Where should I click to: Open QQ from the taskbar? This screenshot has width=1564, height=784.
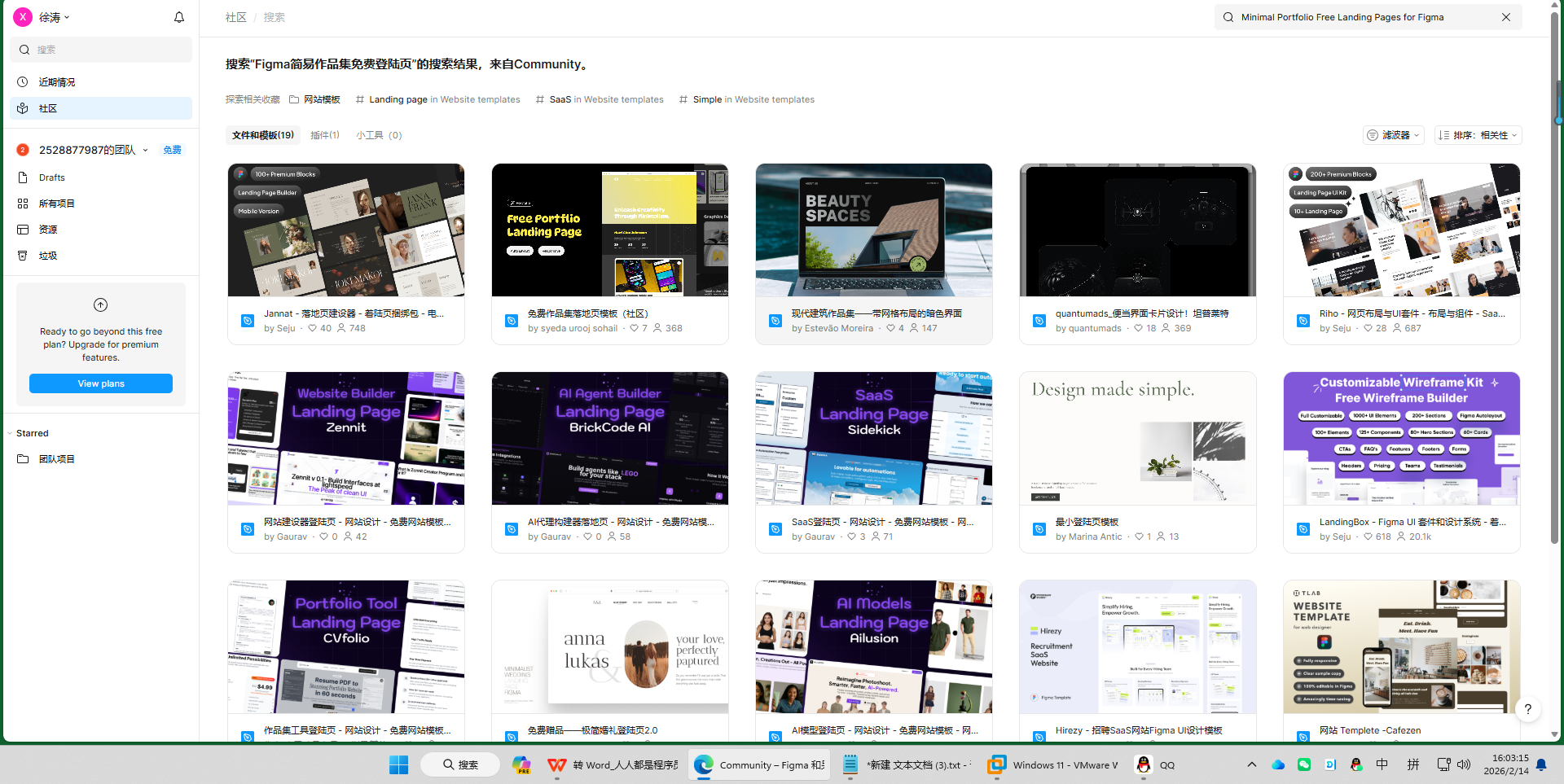1157,764
